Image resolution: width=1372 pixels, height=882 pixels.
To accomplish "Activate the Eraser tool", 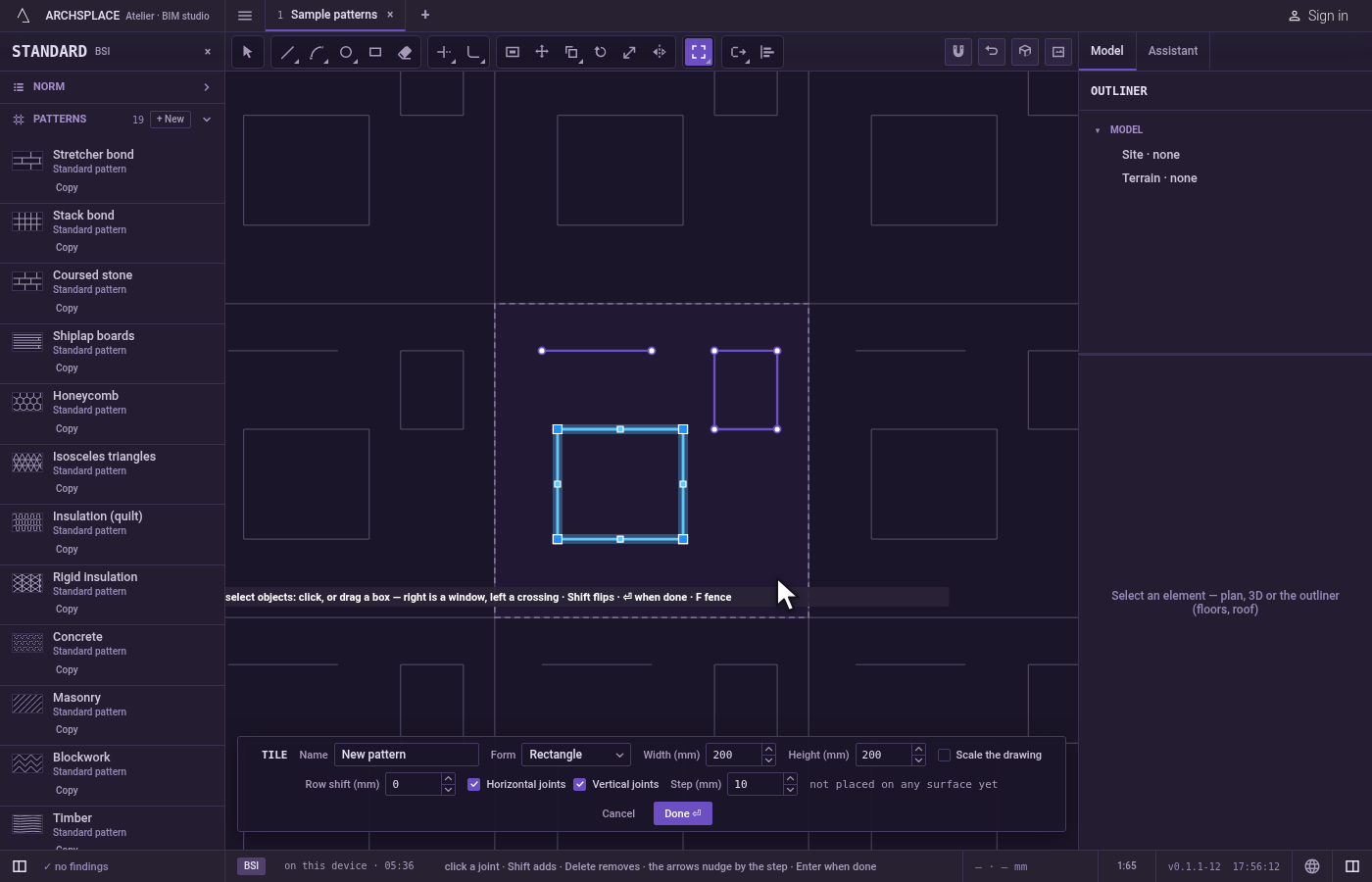I will coord(405,52).
